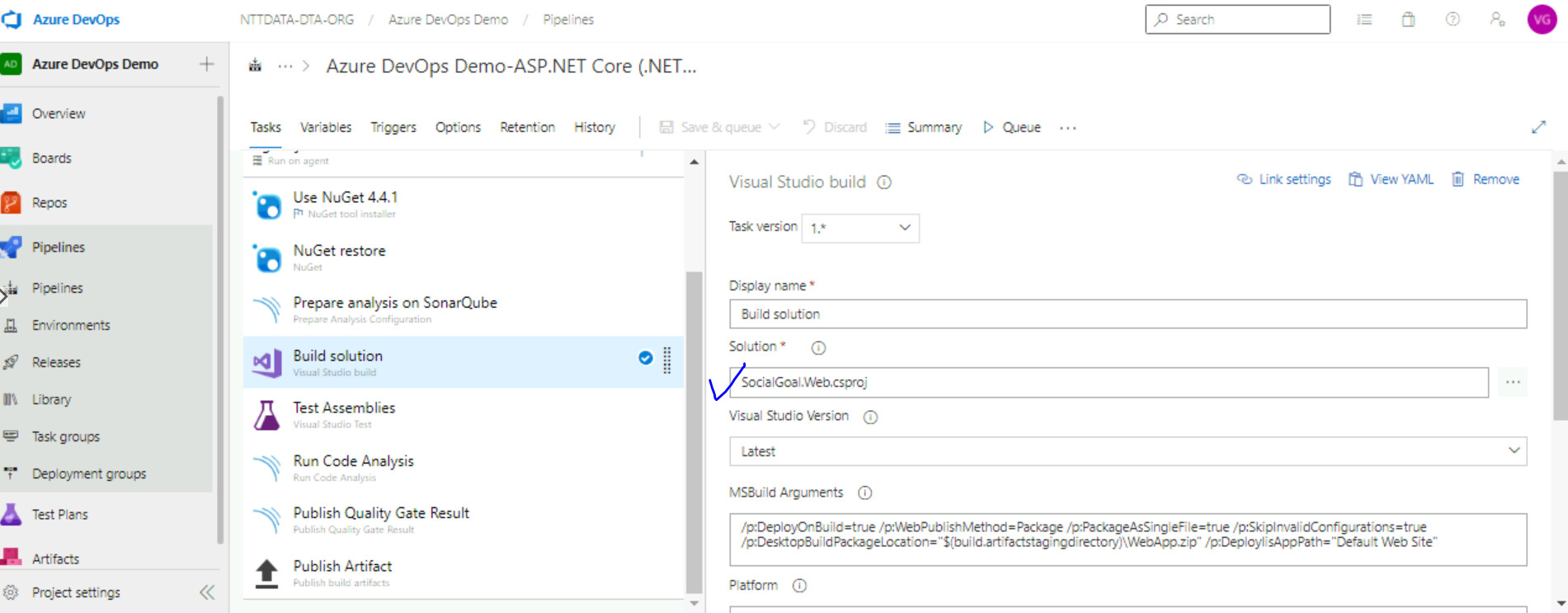Click the Display name input field
This screenshot has width=1568, height=613.
coord(1127,314)
